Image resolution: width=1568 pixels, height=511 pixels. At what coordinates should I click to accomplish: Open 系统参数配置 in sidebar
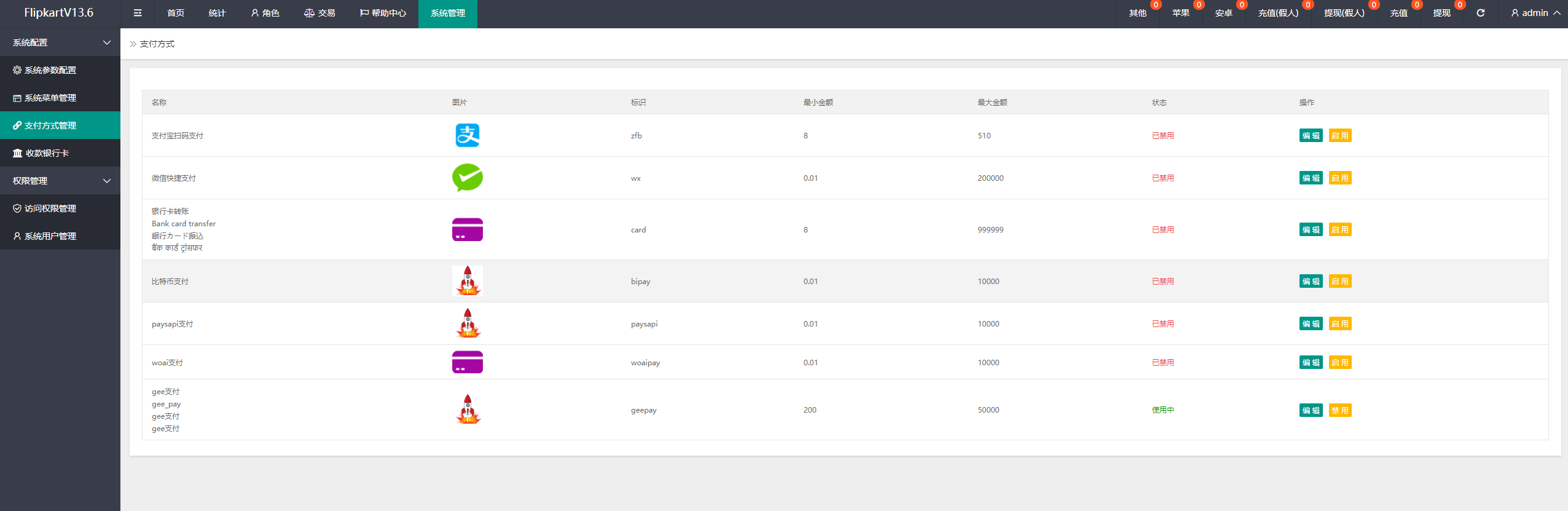click(x=60, y=70)
